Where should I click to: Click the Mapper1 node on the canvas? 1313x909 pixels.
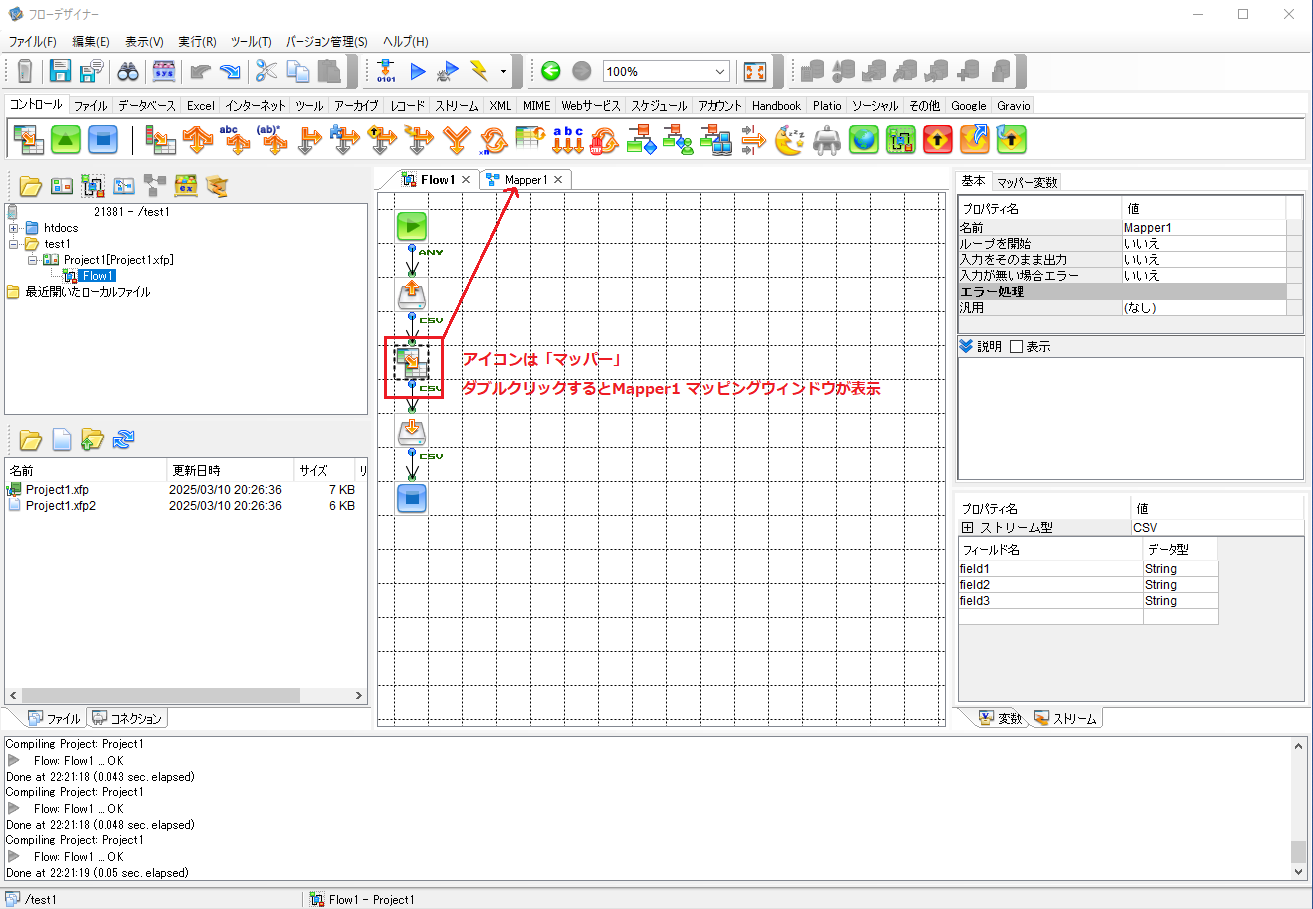[x=412, y=362]
